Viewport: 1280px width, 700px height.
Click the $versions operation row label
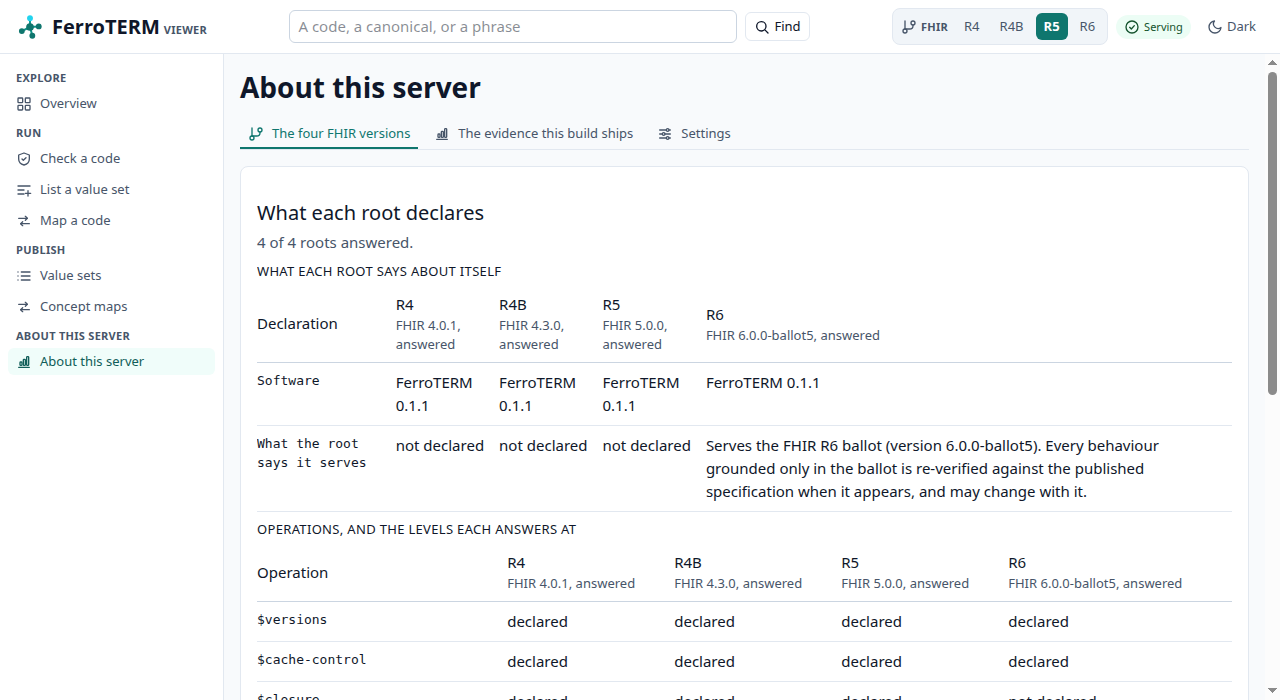coord(292,620)
